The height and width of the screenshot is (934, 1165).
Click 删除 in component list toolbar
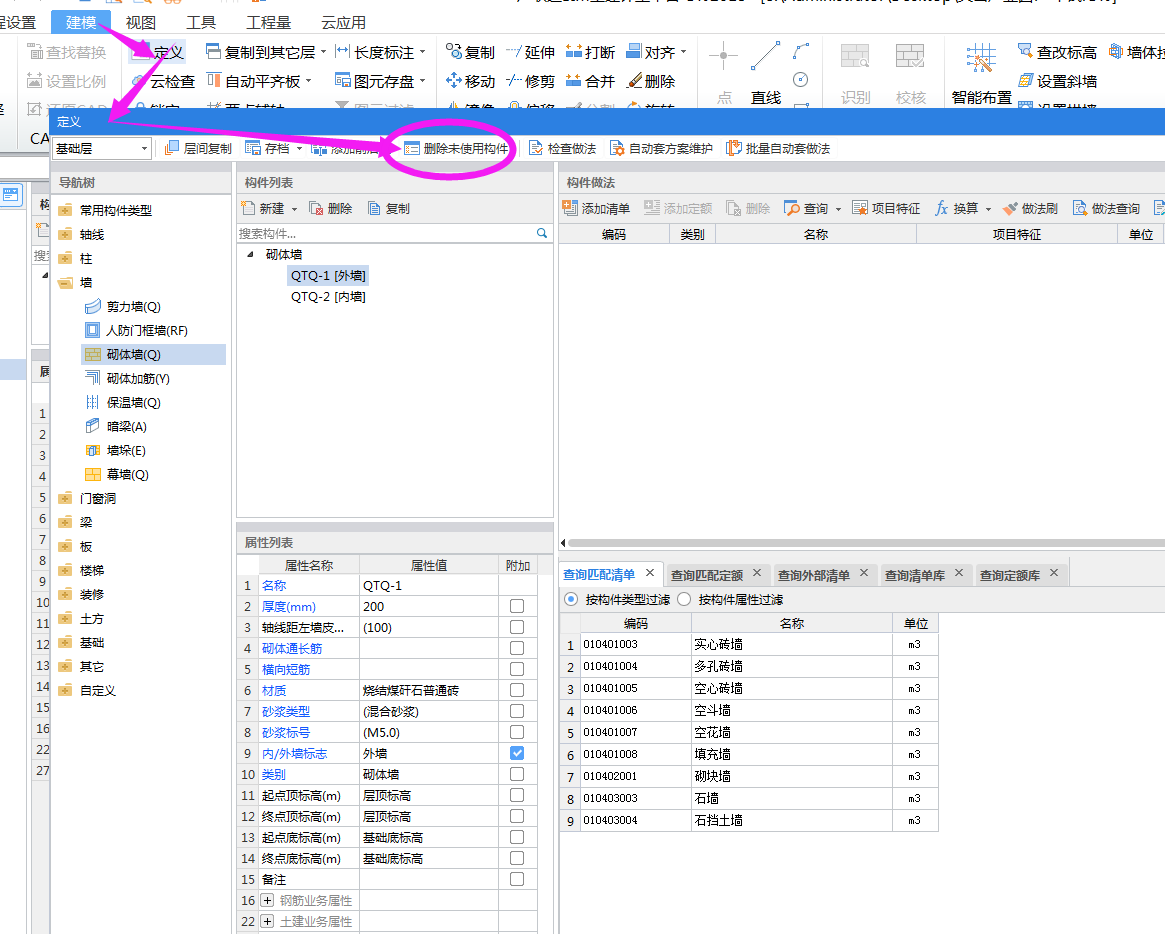tap(331, 209)
